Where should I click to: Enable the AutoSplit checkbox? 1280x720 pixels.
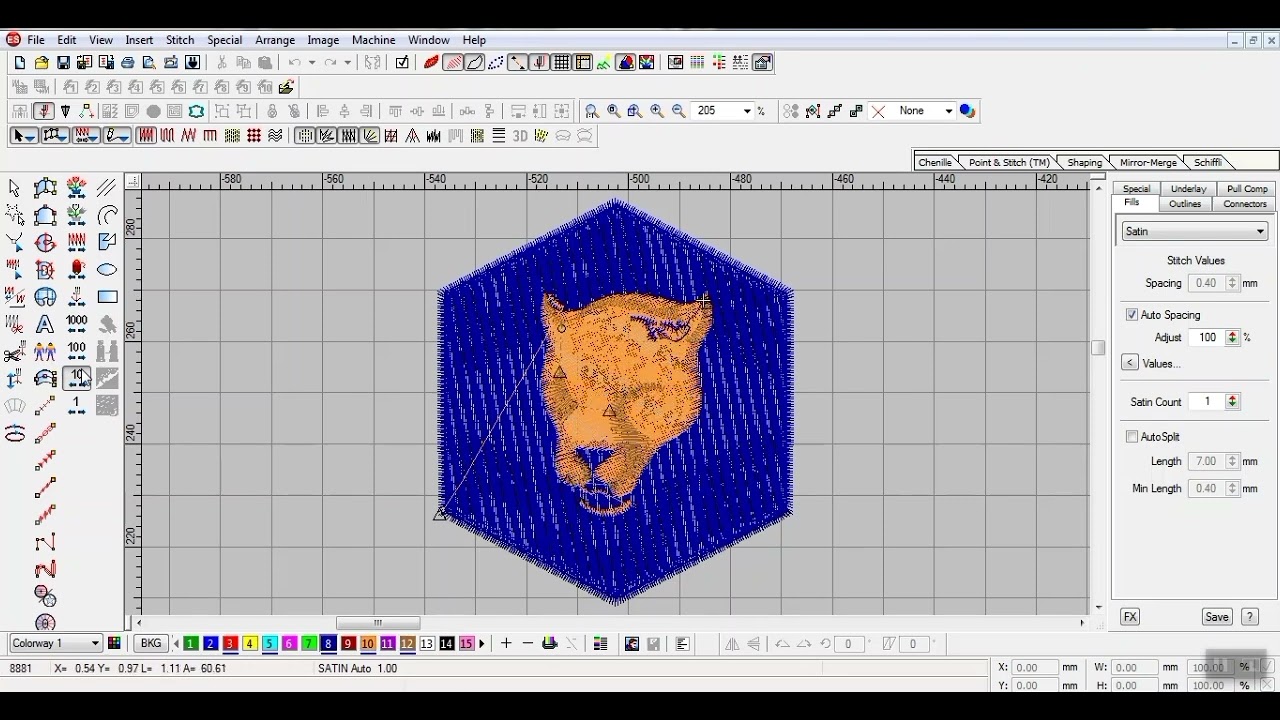tap(1132, 436)
